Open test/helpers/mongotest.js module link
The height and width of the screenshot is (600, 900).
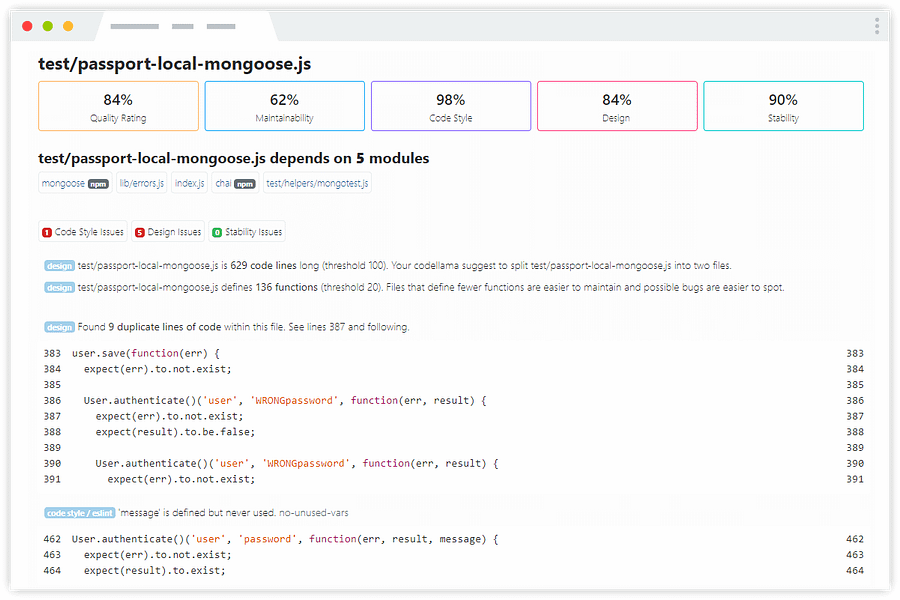click(x=317, y=184)
